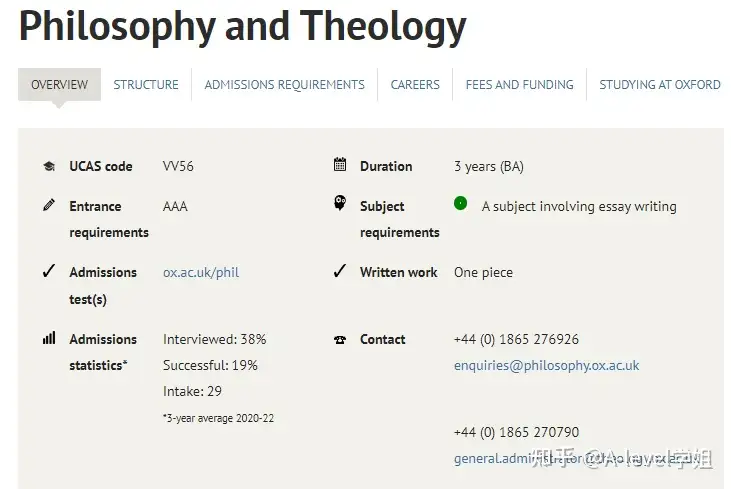
Task: Click the Philosophy and Theology page heading
Action: pos(242,26)
